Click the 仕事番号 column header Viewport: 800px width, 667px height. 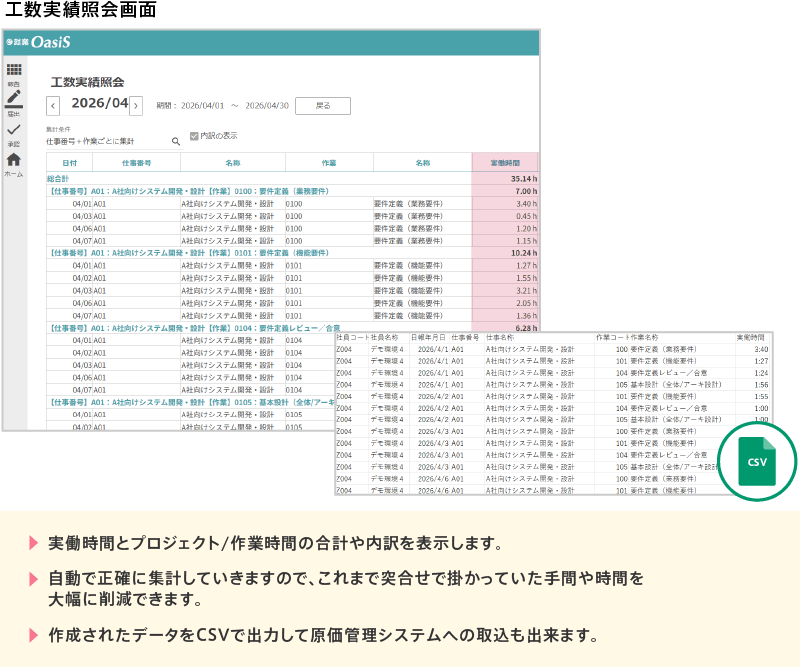point(136,163)
